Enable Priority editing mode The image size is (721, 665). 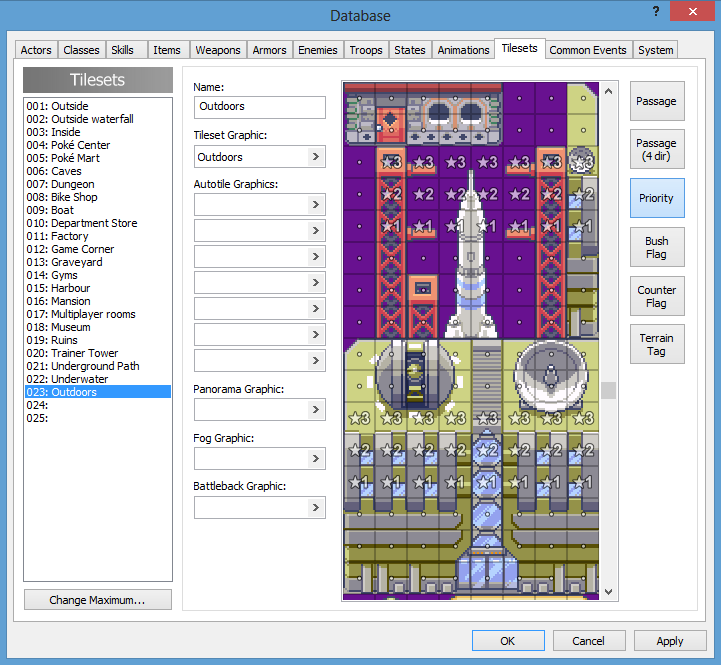coord(657,198)
